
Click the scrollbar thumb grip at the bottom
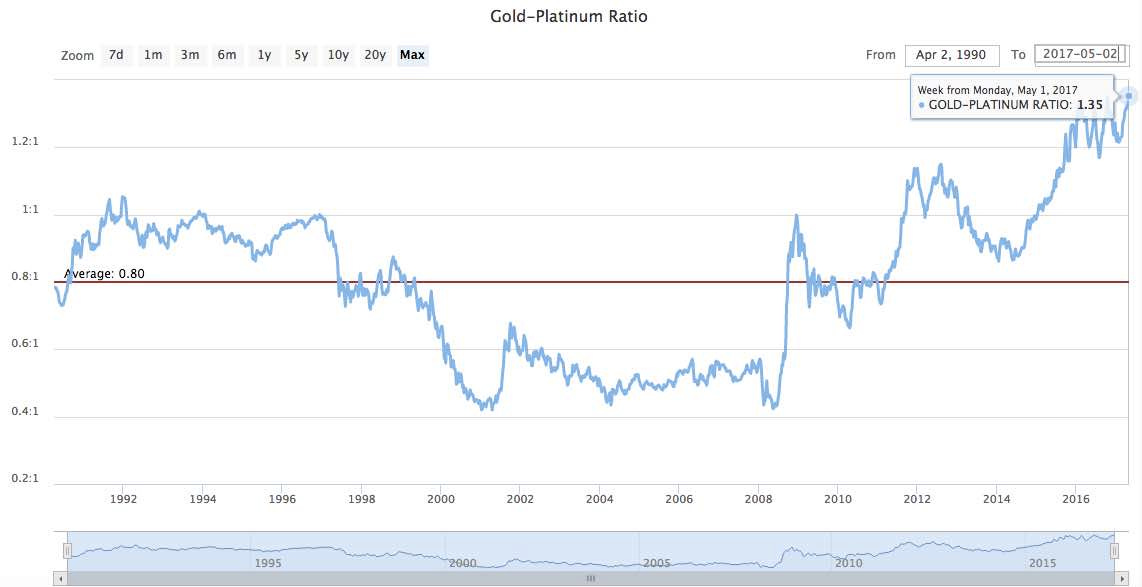[x=590, y=578]
